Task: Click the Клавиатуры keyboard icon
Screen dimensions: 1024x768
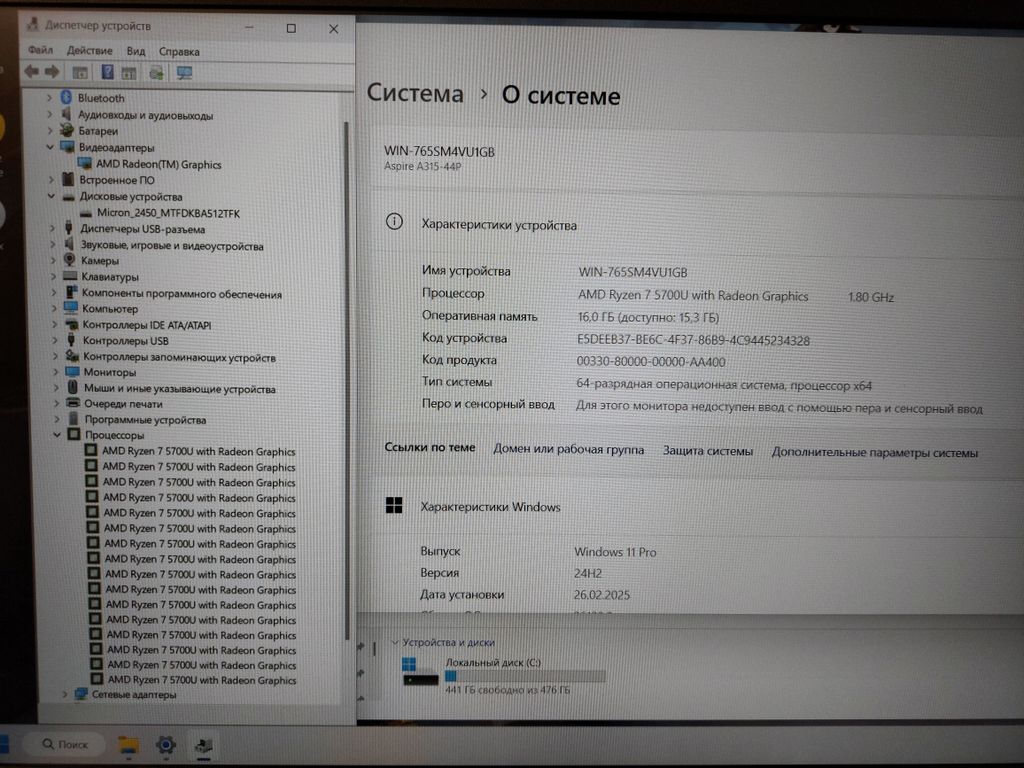Action: click(71, 276)
